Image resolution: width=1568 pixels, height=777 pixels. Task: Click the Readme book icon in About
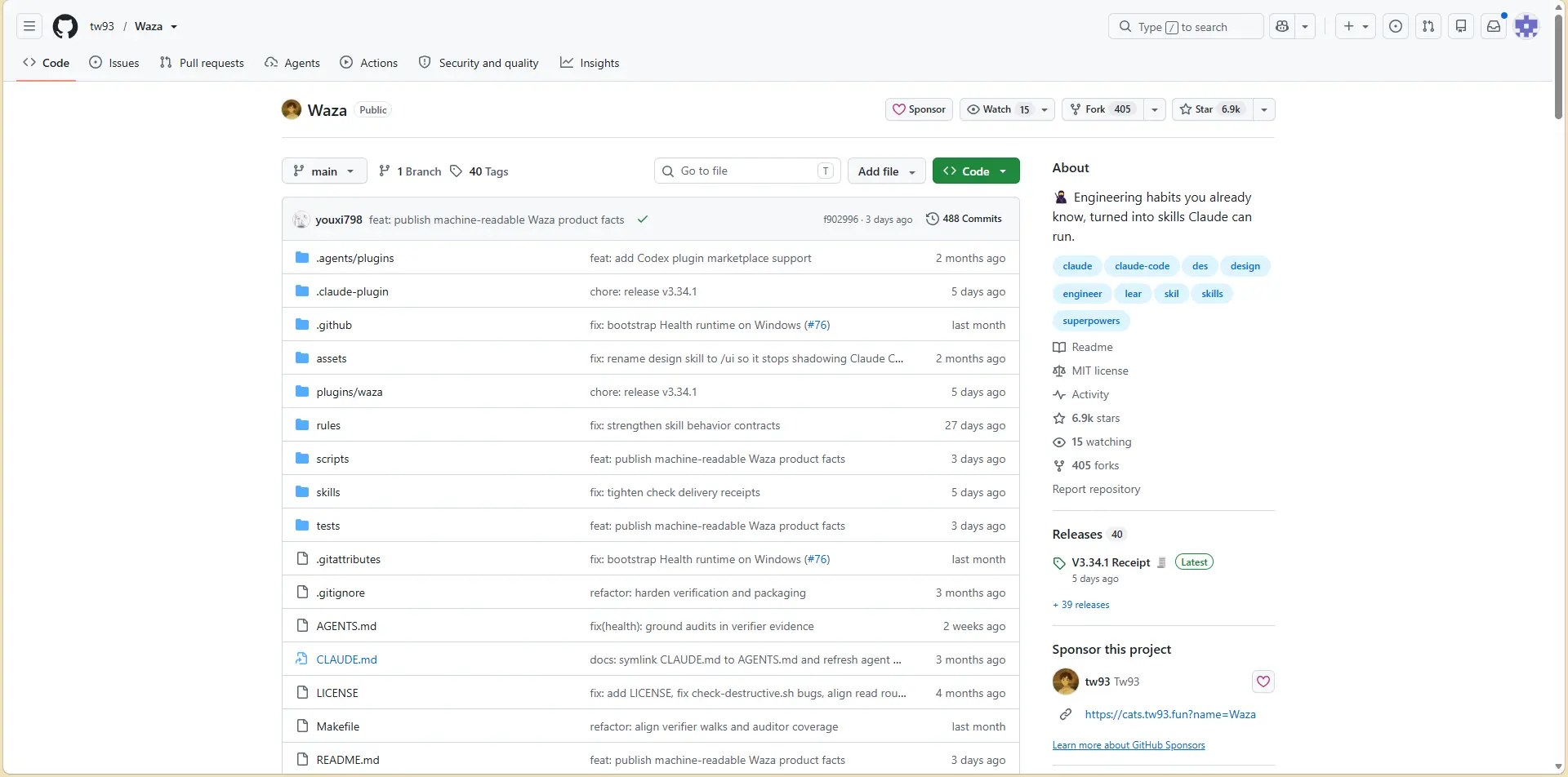coord(1059,347)
